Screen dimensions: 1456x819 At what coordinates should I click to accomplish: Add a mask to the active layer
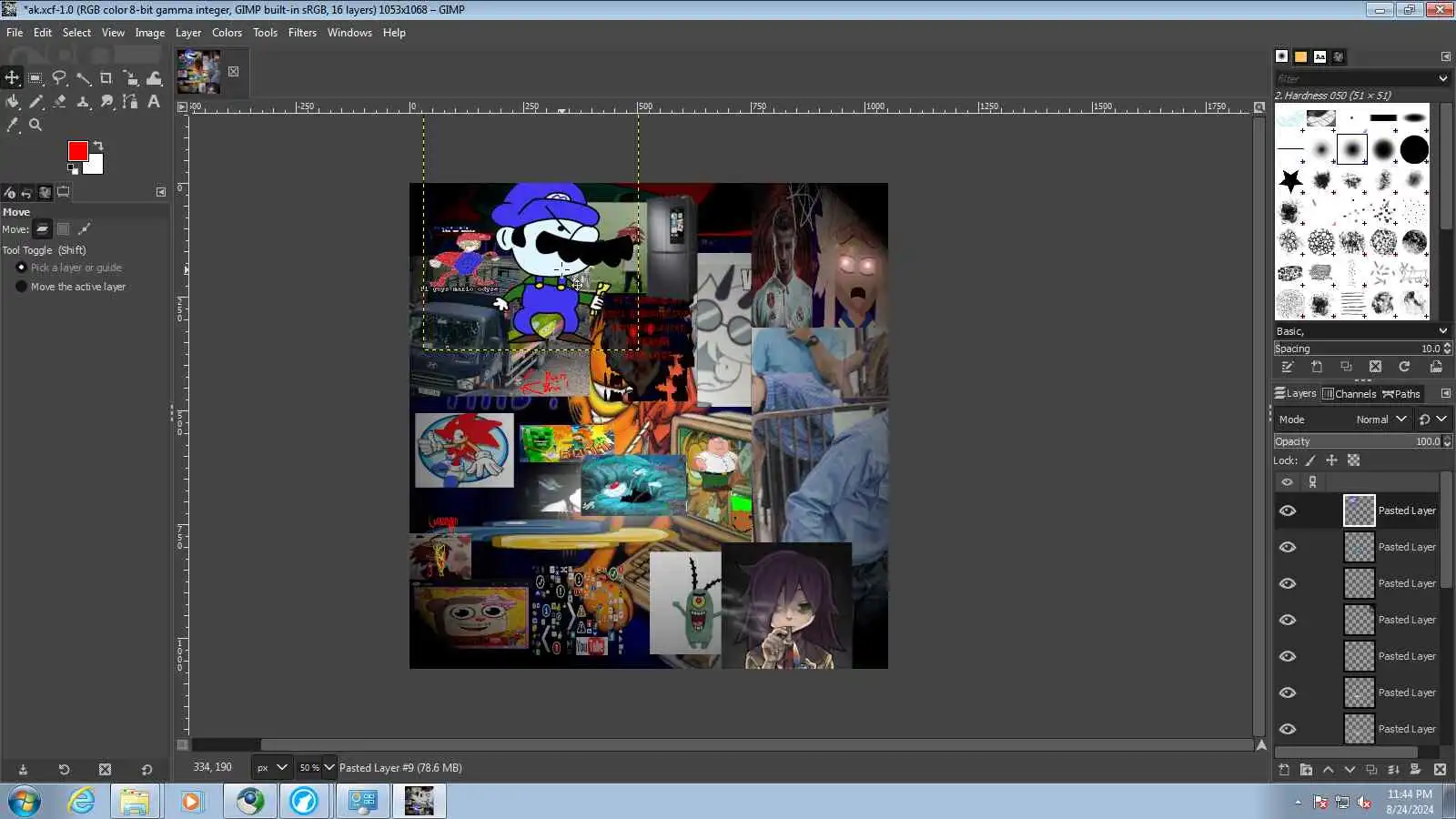1415,770
